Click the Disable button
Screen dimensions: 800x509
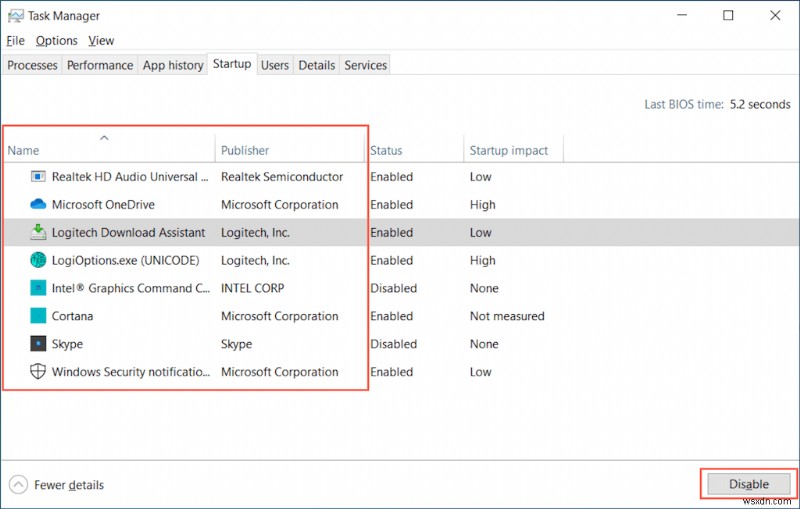point(748,484)
